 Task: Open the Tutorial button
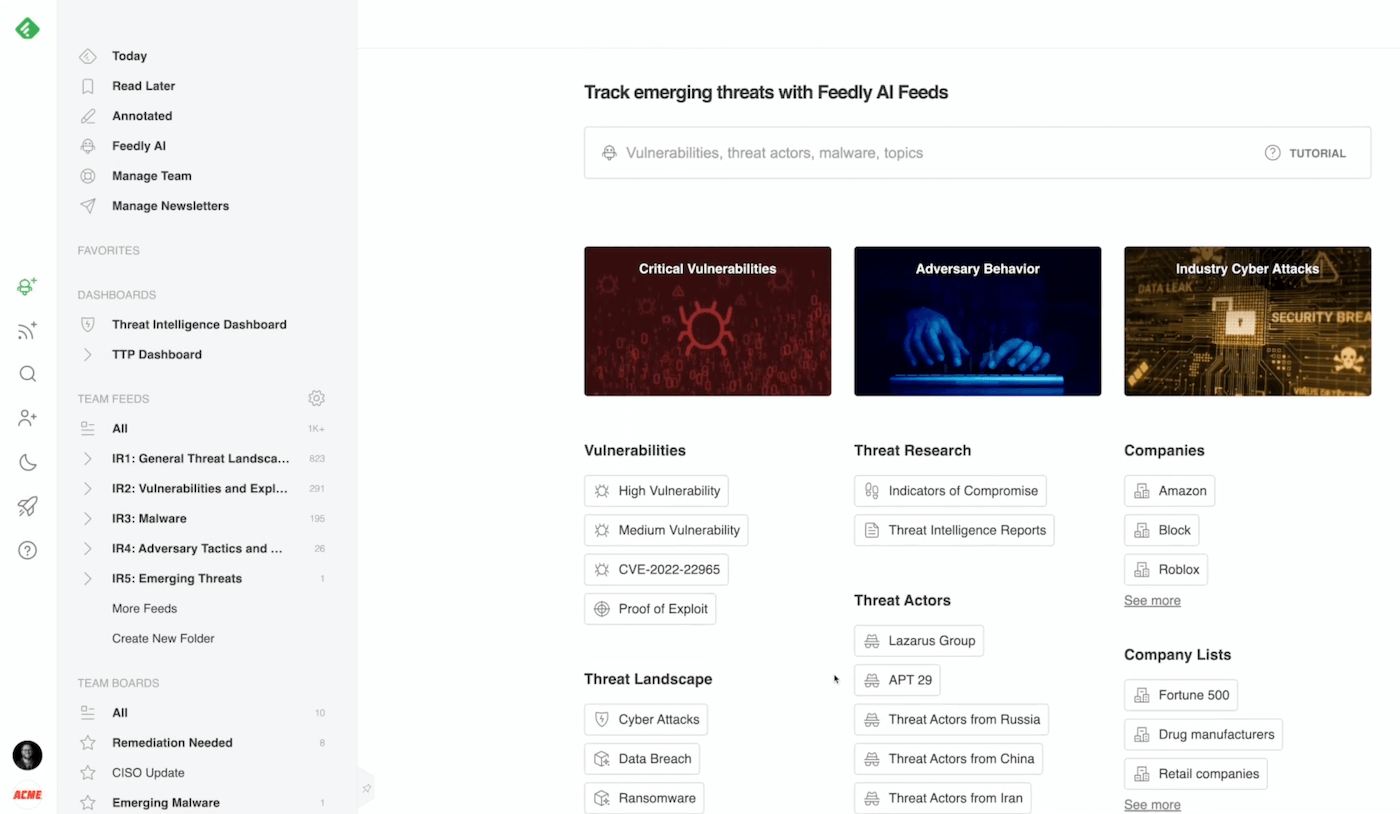1305,153
